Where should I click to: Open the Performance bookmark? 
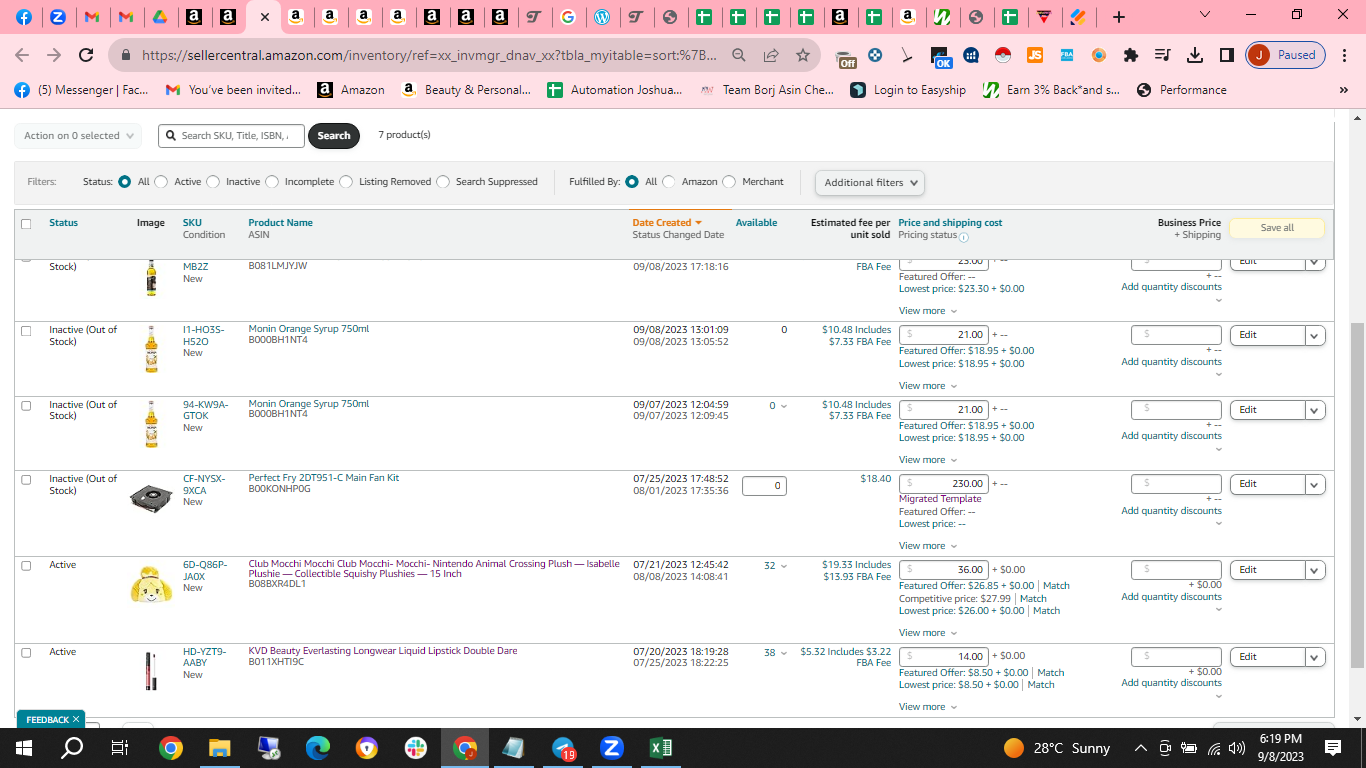(1182, 90)
